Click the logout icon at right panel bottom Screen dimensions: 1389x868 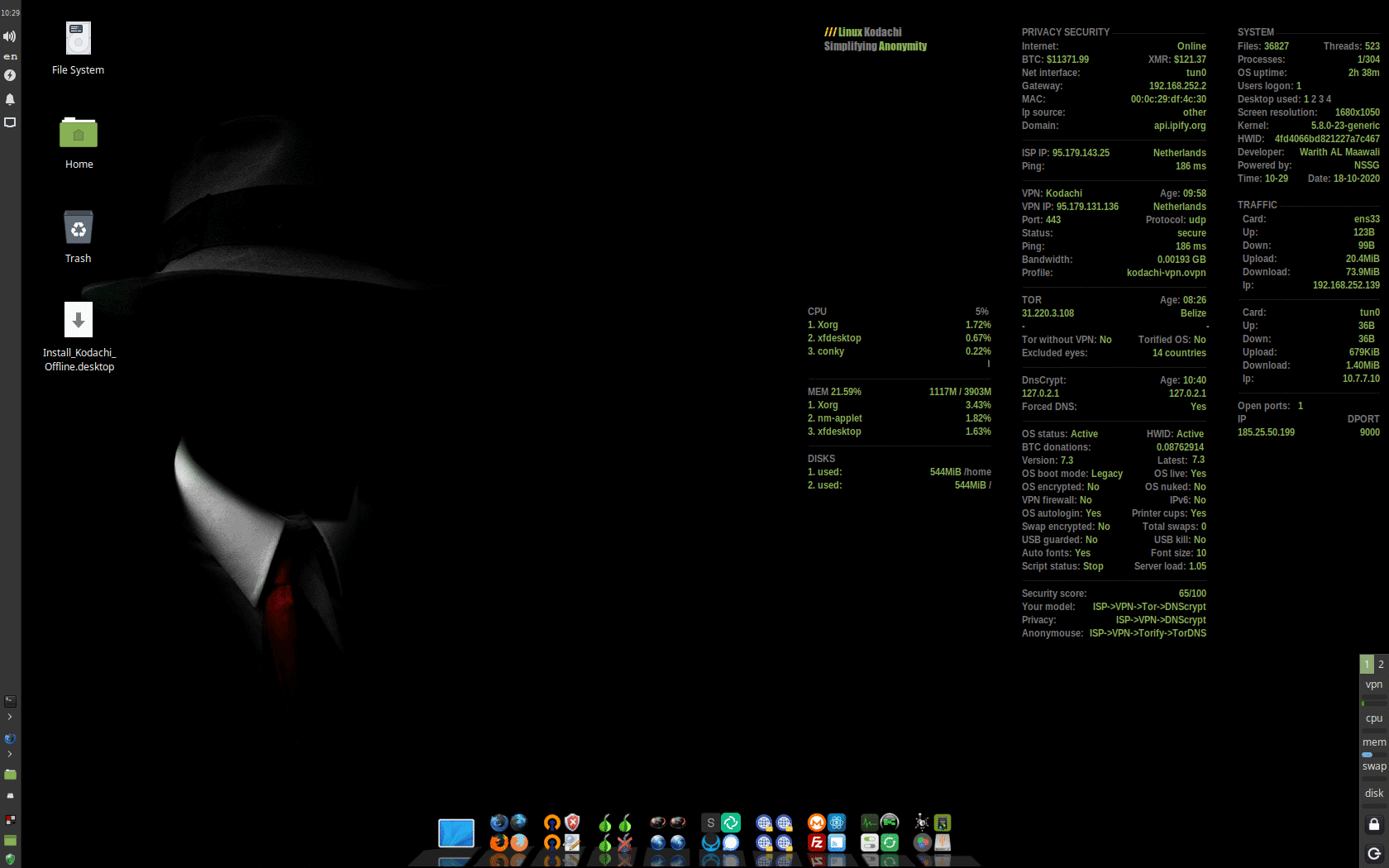(1374, 854)
